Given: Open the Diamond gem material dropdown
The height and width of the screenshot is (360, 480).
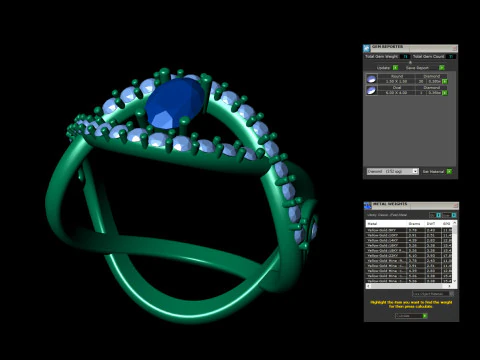Looking at the screenshot, I should point(392,171).
